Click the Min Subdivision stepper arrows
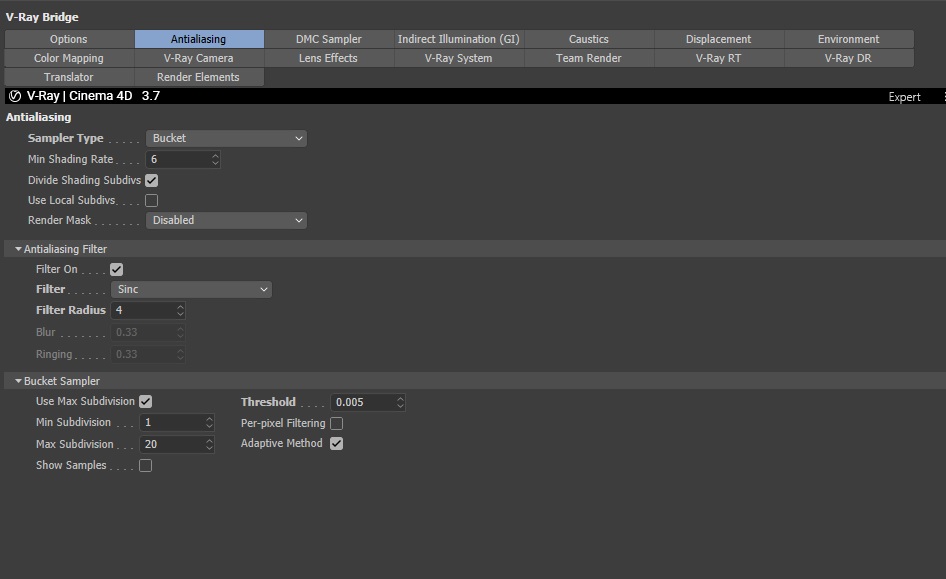946x579 pixels. coord(209,423)
